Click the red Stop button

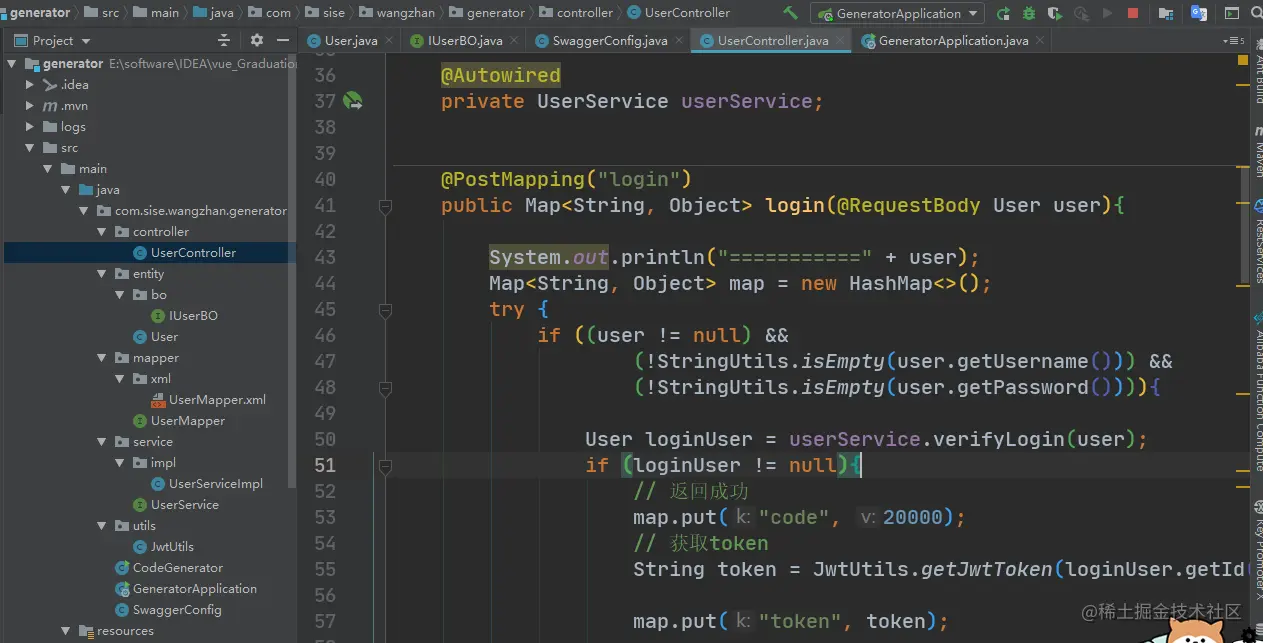click(x=1133, y=13)
